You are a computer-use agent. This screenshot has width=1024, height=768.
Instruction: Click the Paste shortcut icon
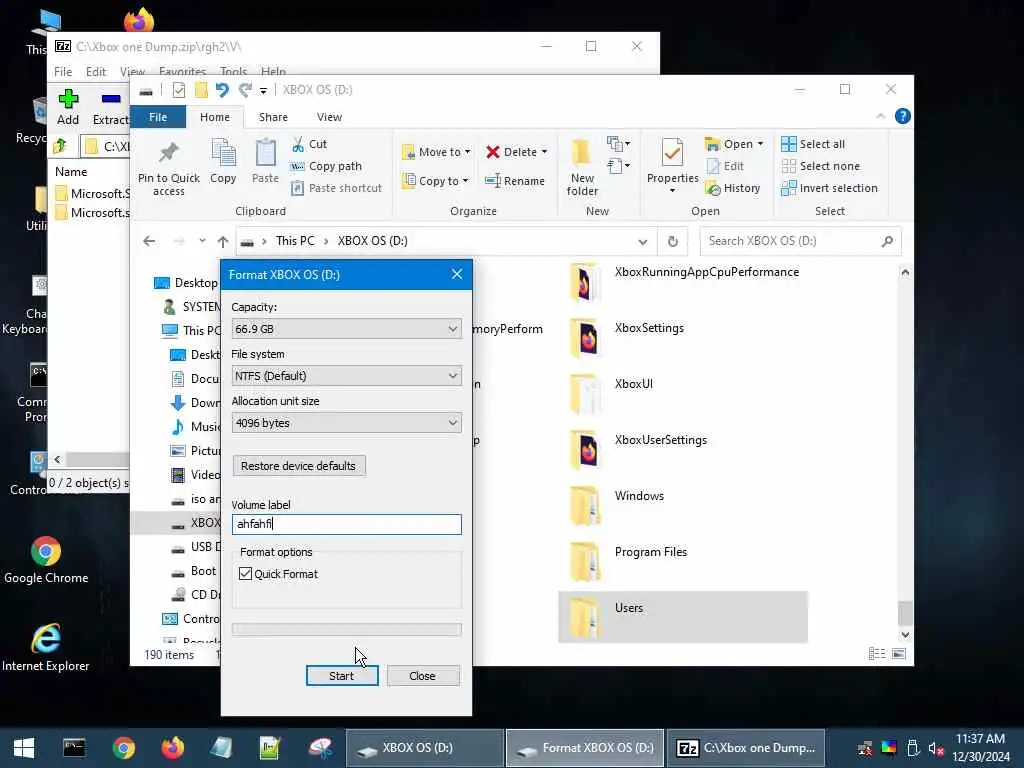[x=297, y=188]
